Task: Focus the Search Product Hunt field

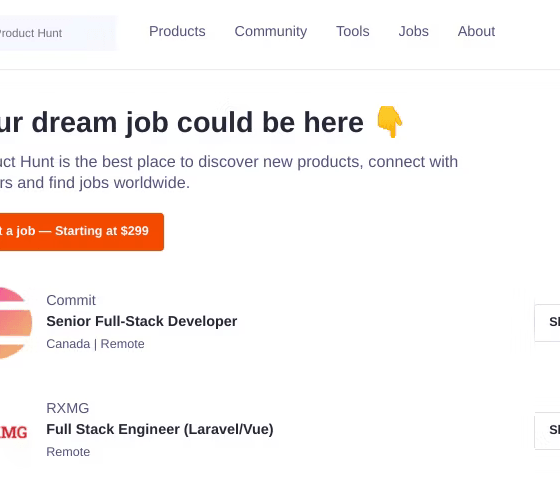Action: click(x=57, y=33)
